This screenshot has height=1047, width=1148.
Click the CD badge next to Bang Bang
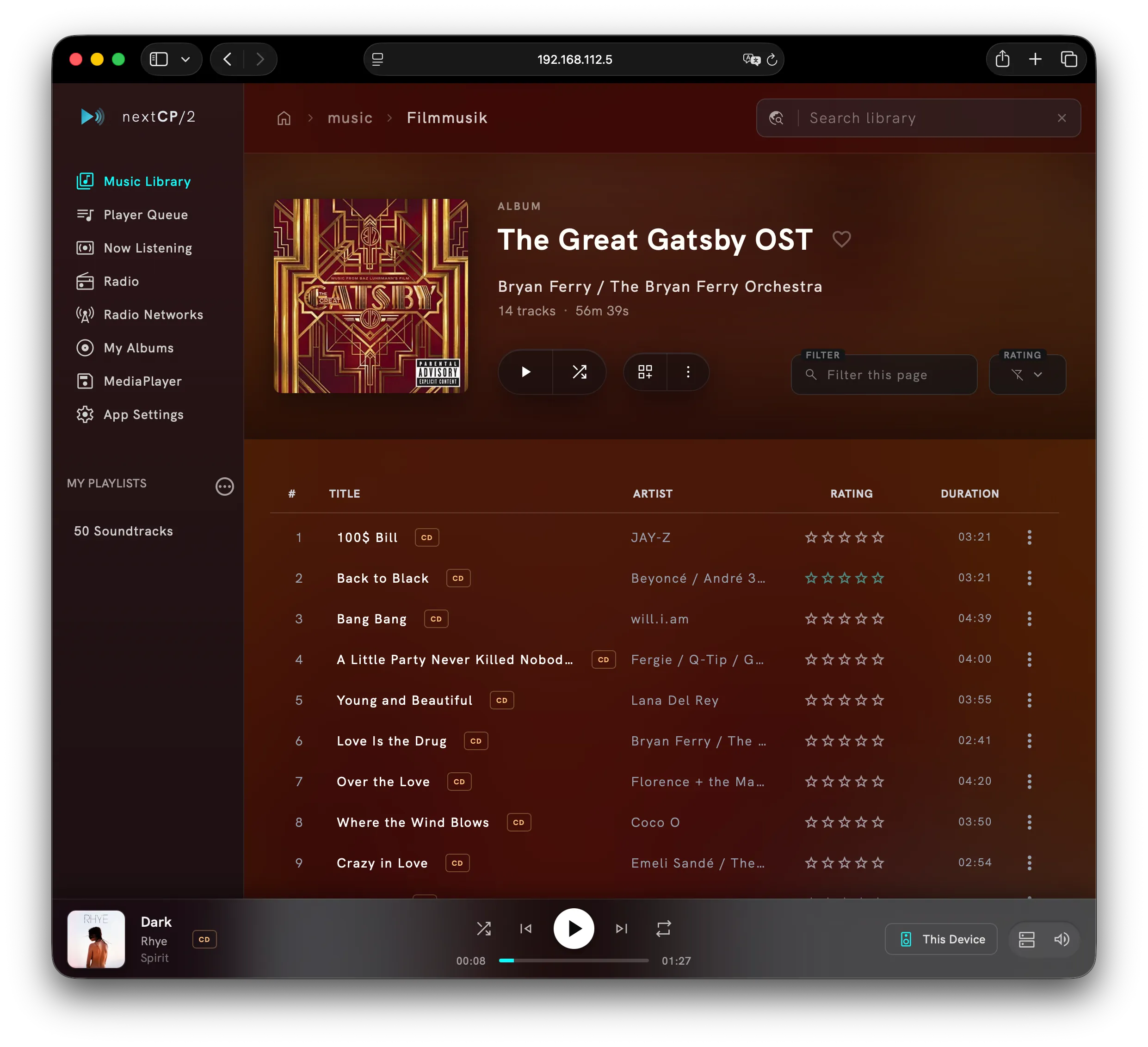[436, 618]
